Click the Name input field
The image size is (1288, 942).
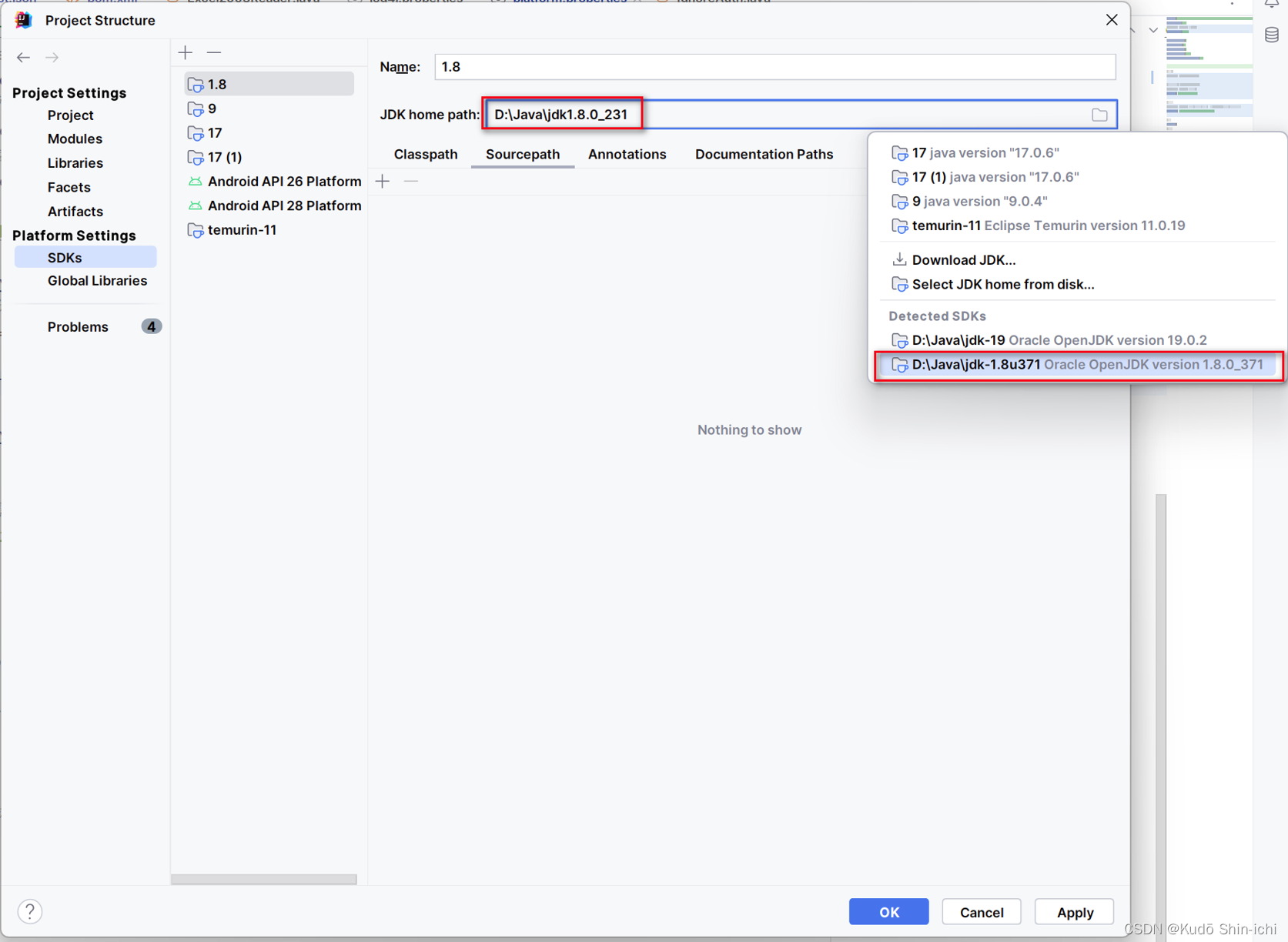click(x=775, y=67)
